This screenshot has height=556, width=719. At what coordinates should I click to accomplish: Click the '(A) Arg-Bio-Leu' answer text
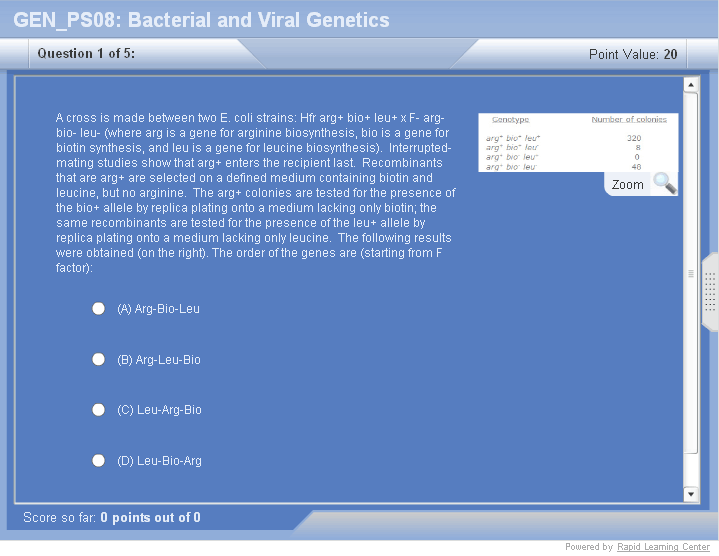(158, 309)
